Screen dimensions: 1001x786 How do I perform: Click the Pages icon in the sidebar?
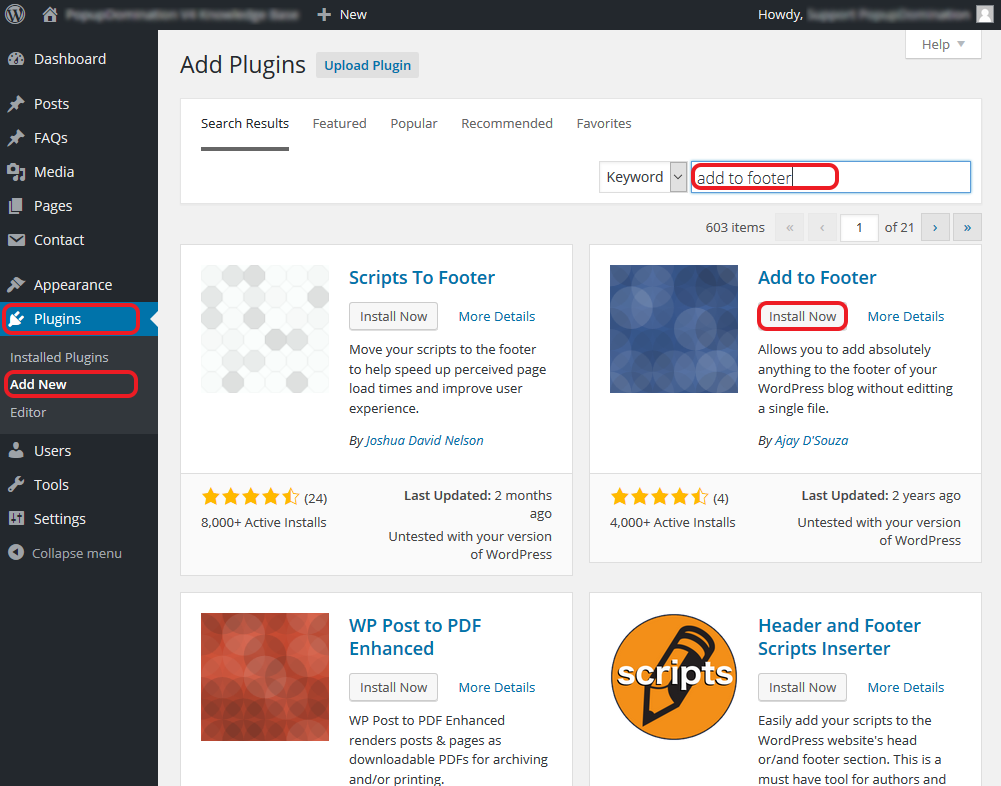click(16, 206)
